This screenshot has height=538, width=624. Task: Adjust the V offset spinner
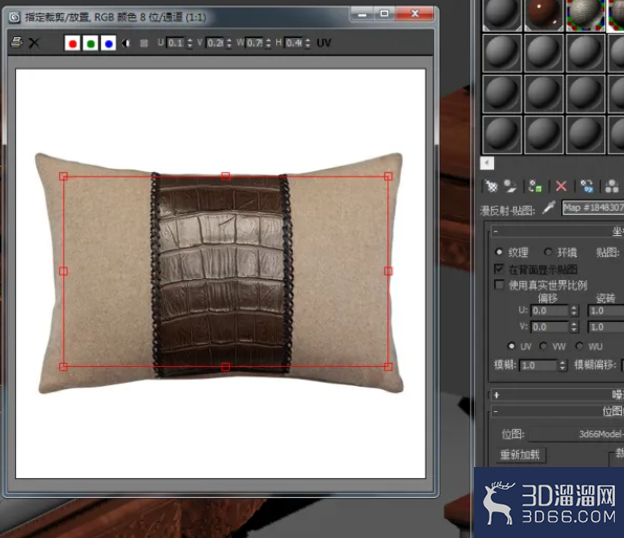574,327
